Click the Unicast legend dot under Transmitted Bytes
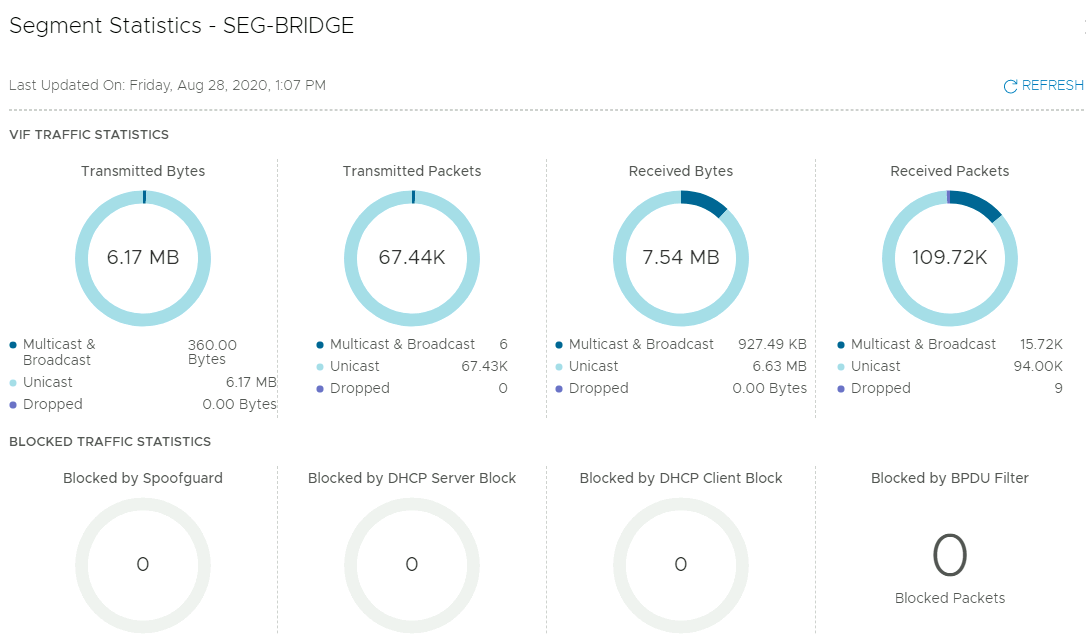1086x642 pixels. [13, 382]
